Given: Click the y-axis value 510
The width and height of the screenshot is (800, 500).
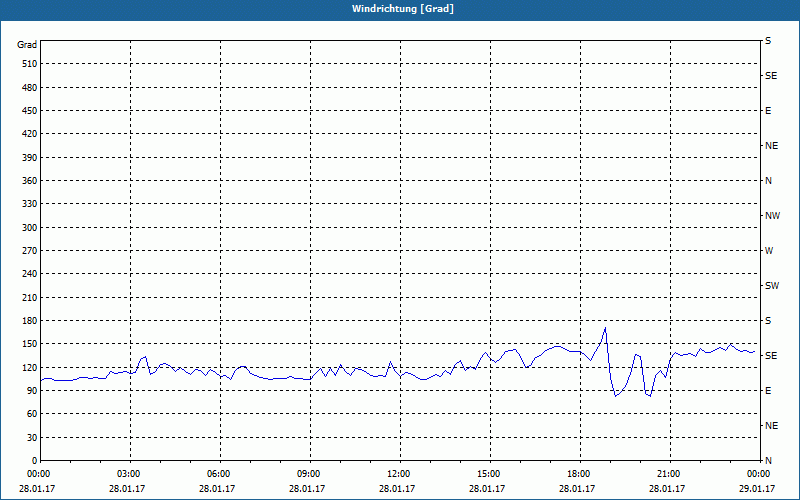Looking at the screenshot, I should point(31,64).
